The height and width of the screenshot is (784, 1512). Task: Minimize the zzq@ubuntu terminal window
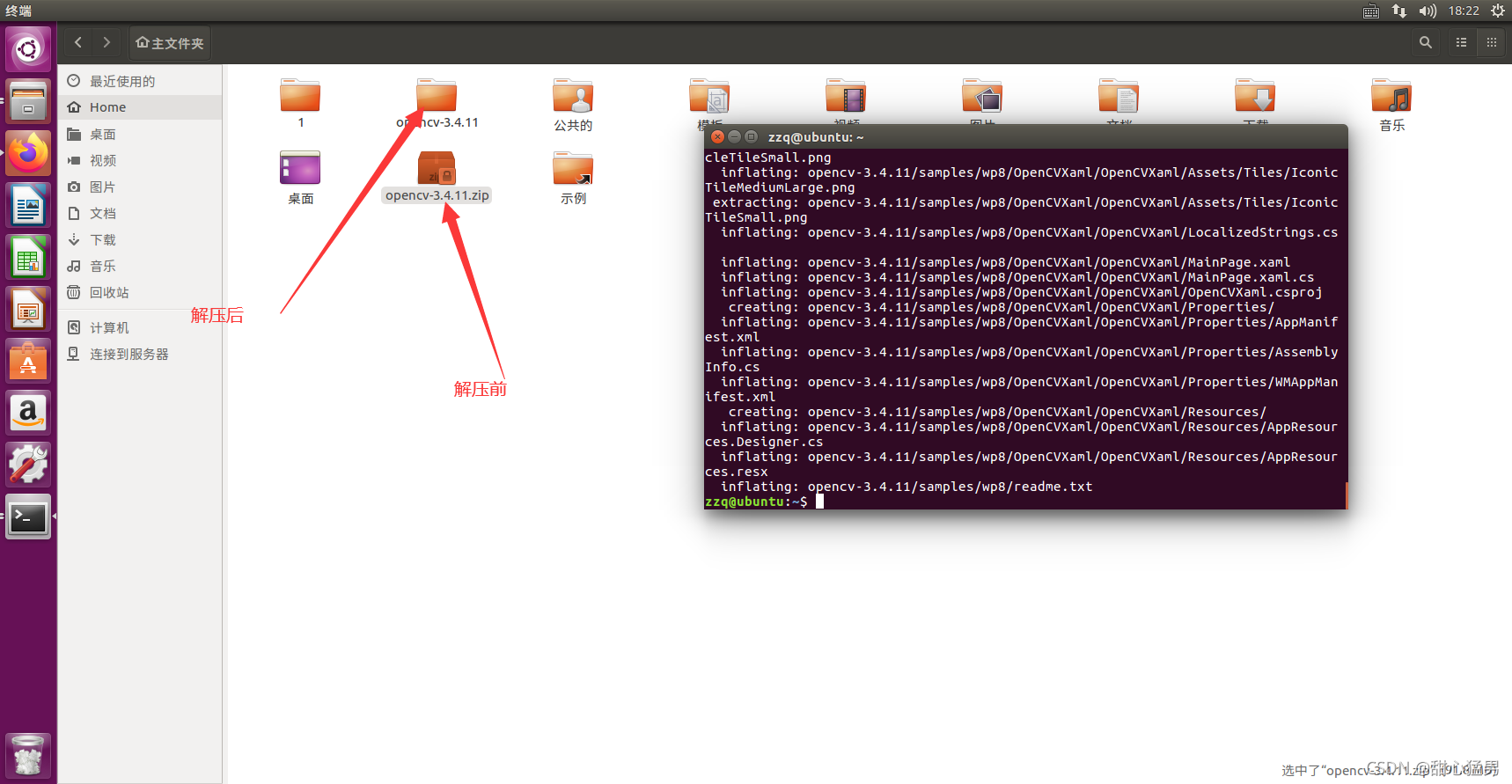coord(734,136)
